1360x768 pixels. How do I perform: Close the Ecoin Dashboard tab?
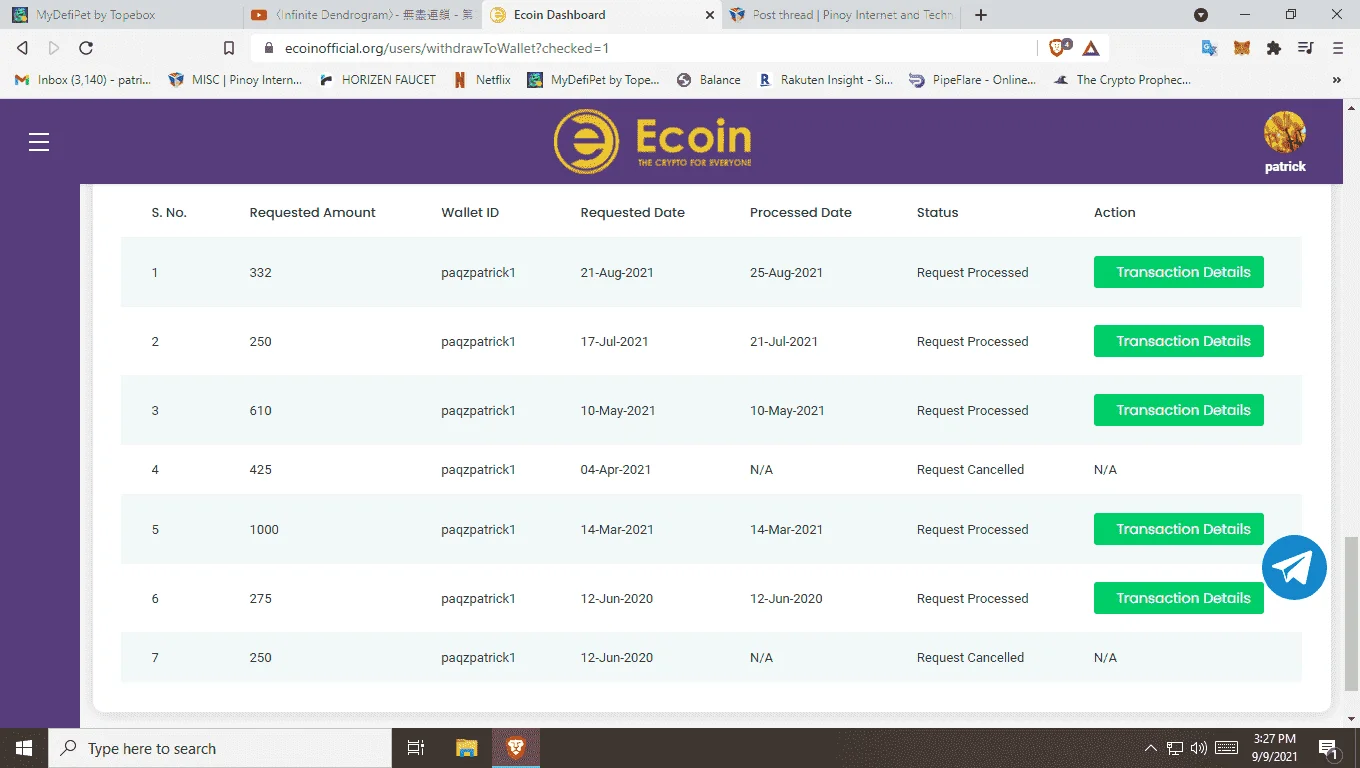[709, 15]
